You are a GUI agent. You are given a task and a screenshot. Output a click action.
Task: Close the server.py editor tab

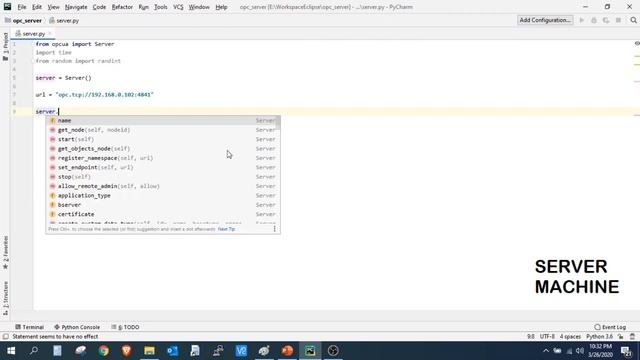click(50, 34)
